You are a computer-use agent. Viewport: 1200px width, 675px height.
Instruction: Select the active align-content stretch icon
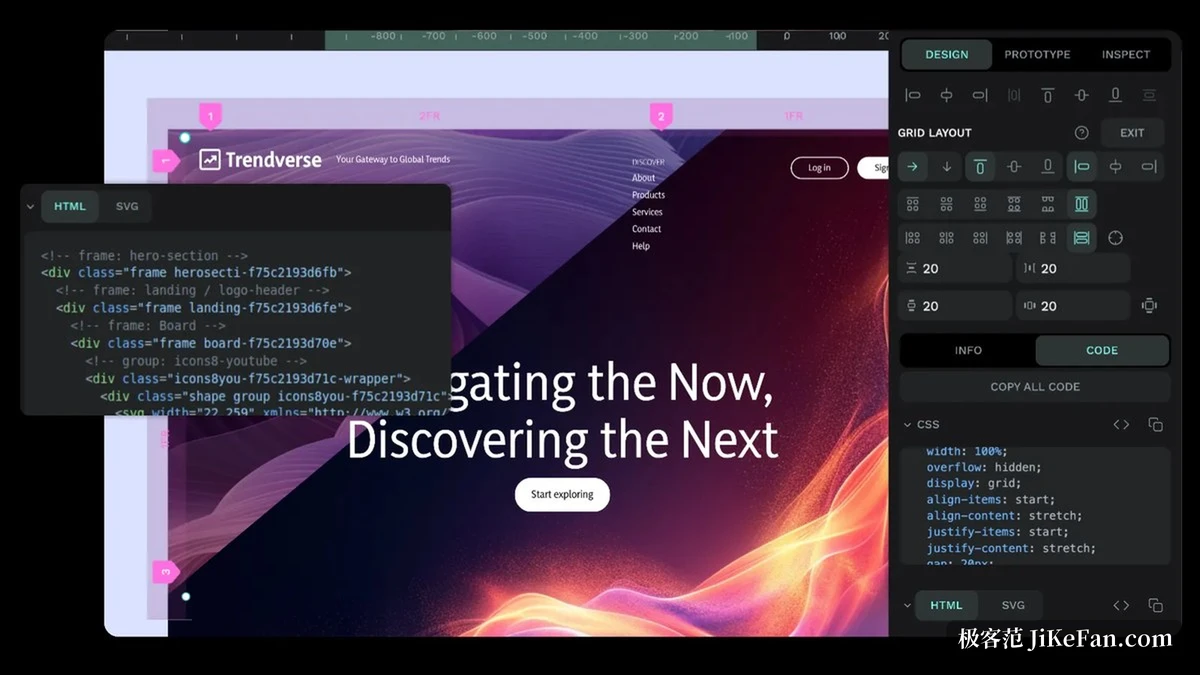coord(1081,204)
